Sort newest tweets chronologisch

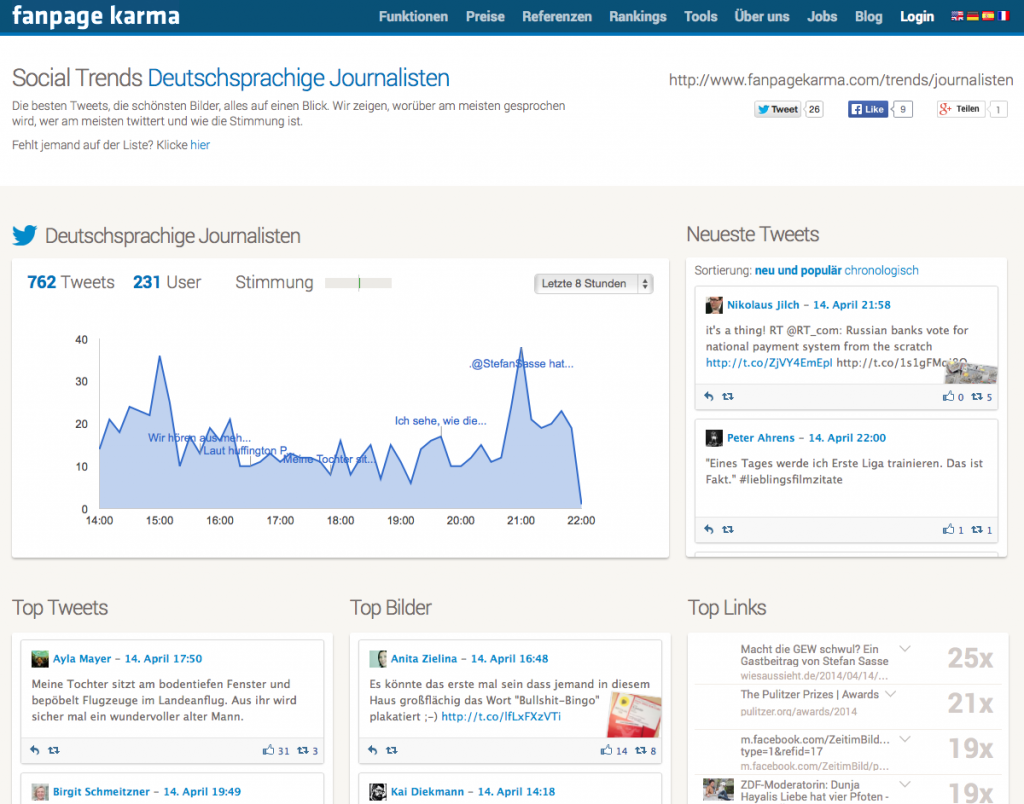(882, 270)
